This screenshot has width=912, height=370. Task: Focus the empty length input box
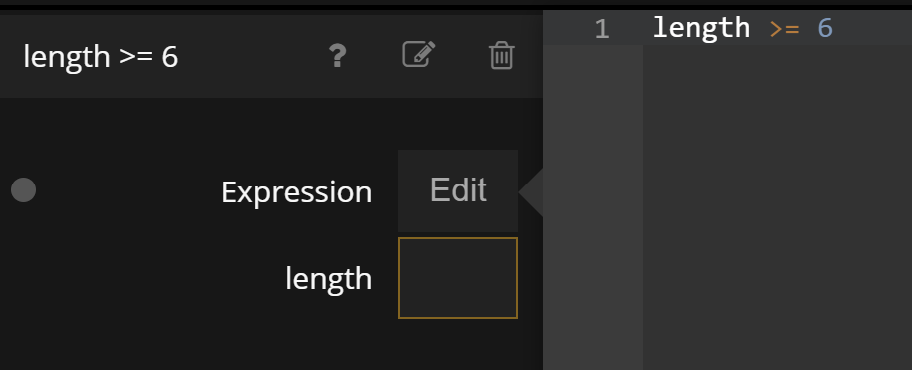pos(458,278)
